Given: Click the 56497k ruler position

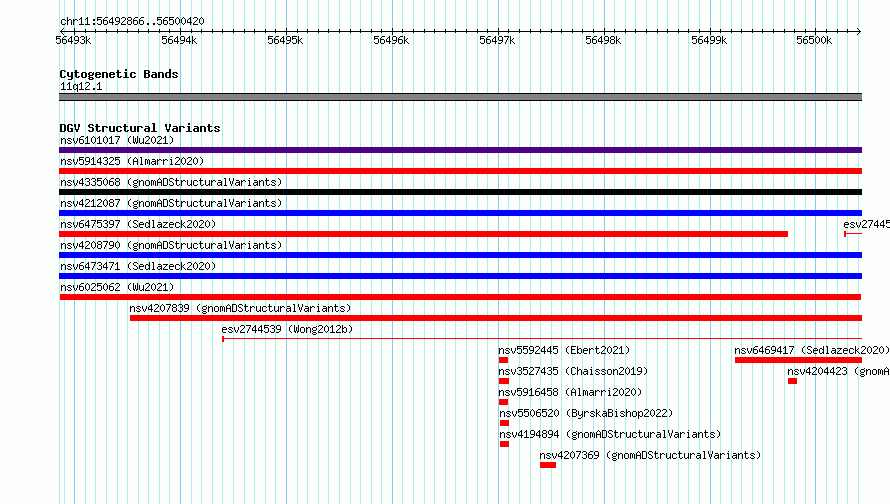Looking at the screenshot, I should click(497, 40).
